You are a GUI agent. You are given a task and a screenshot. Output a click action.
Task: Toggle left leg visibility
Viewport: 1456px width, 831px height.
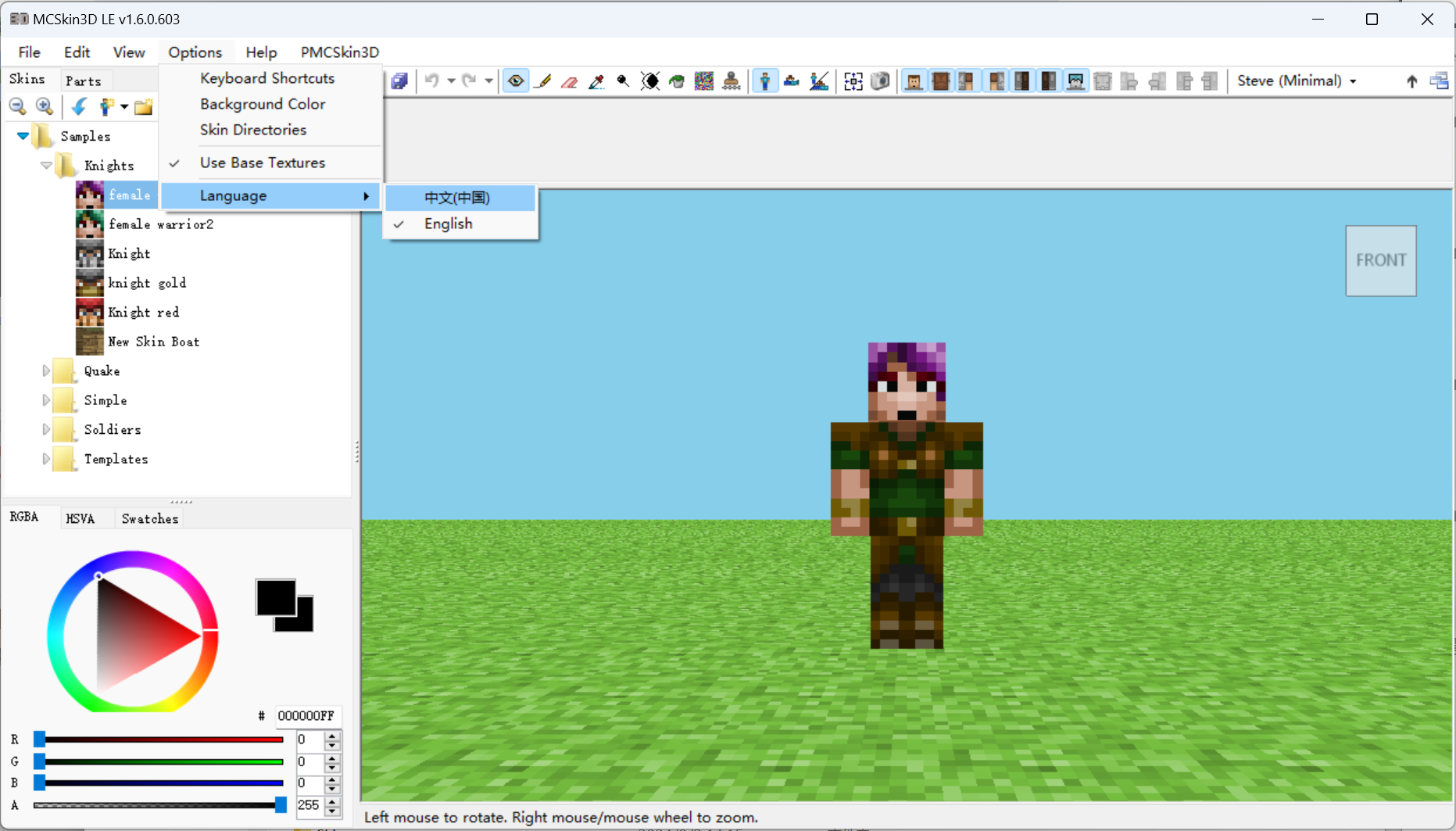(x=1021, y=81)
